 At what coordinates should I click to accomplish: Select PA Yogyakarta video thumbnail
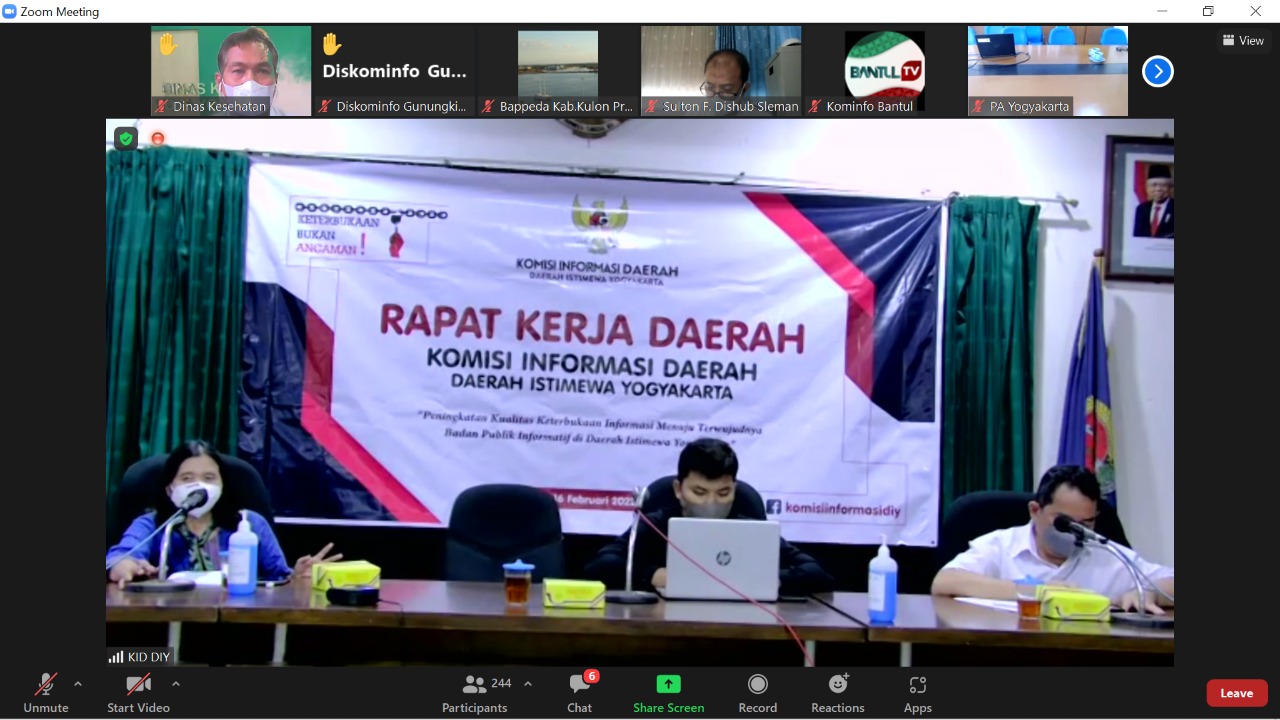(1048, 71)
